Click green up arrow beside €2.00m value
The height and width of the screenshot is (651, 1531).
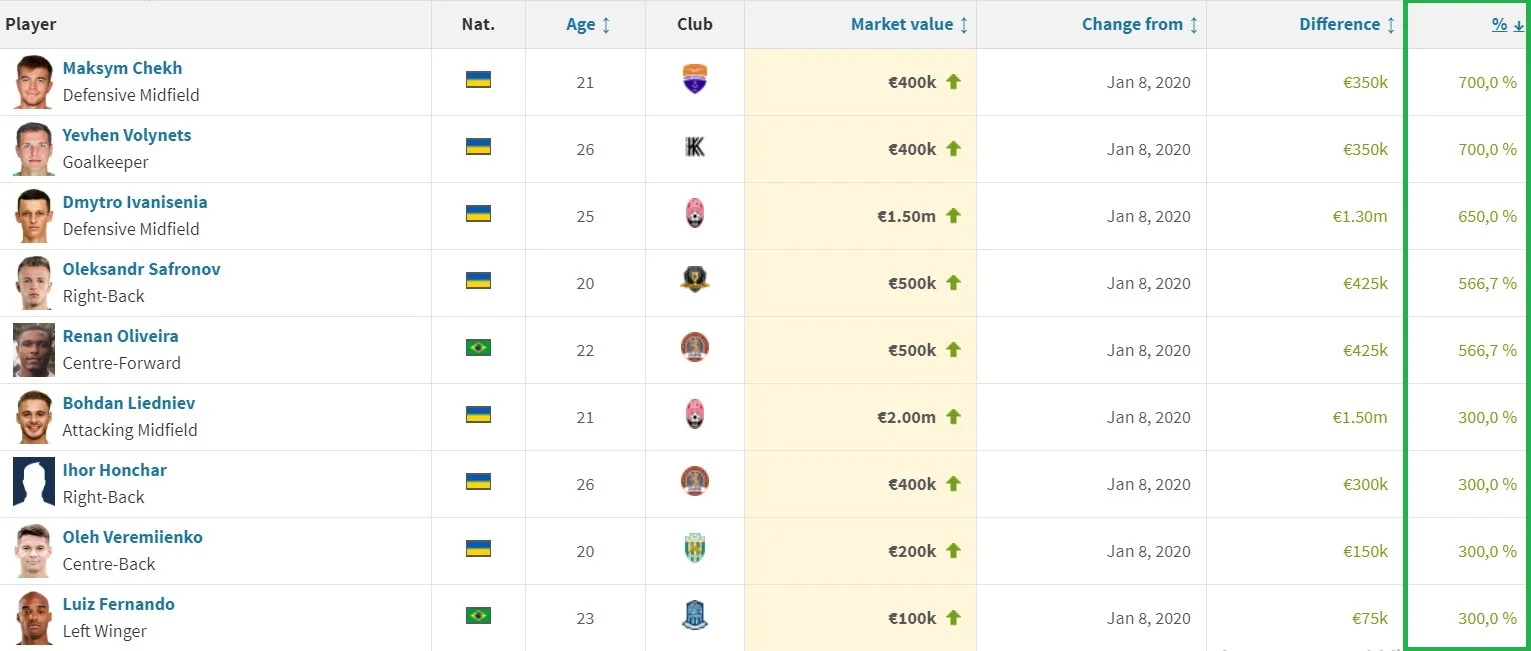coord(953,416)
